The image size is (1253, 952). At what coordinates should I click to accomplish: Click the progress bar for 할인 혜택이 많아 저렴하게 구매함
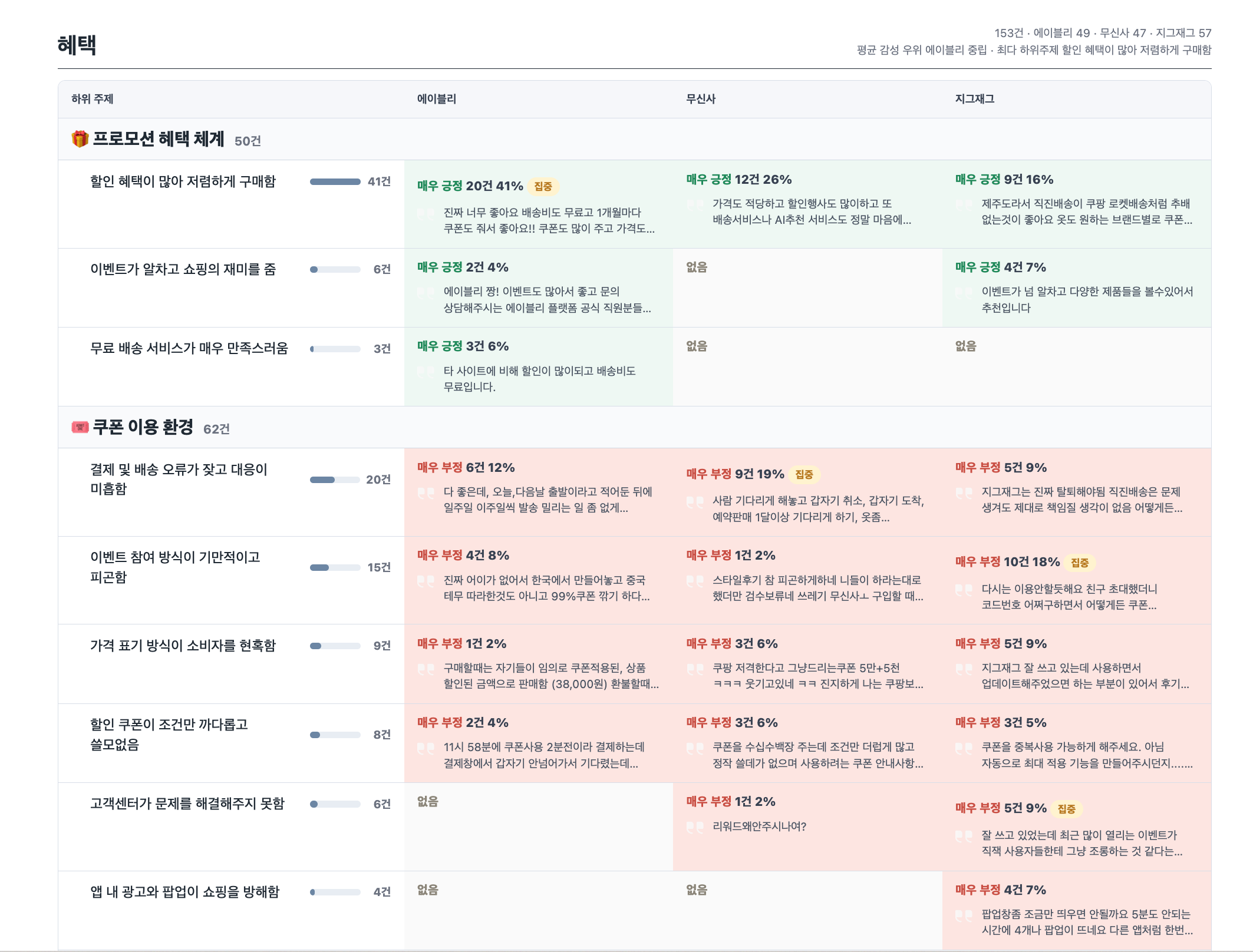335,181
